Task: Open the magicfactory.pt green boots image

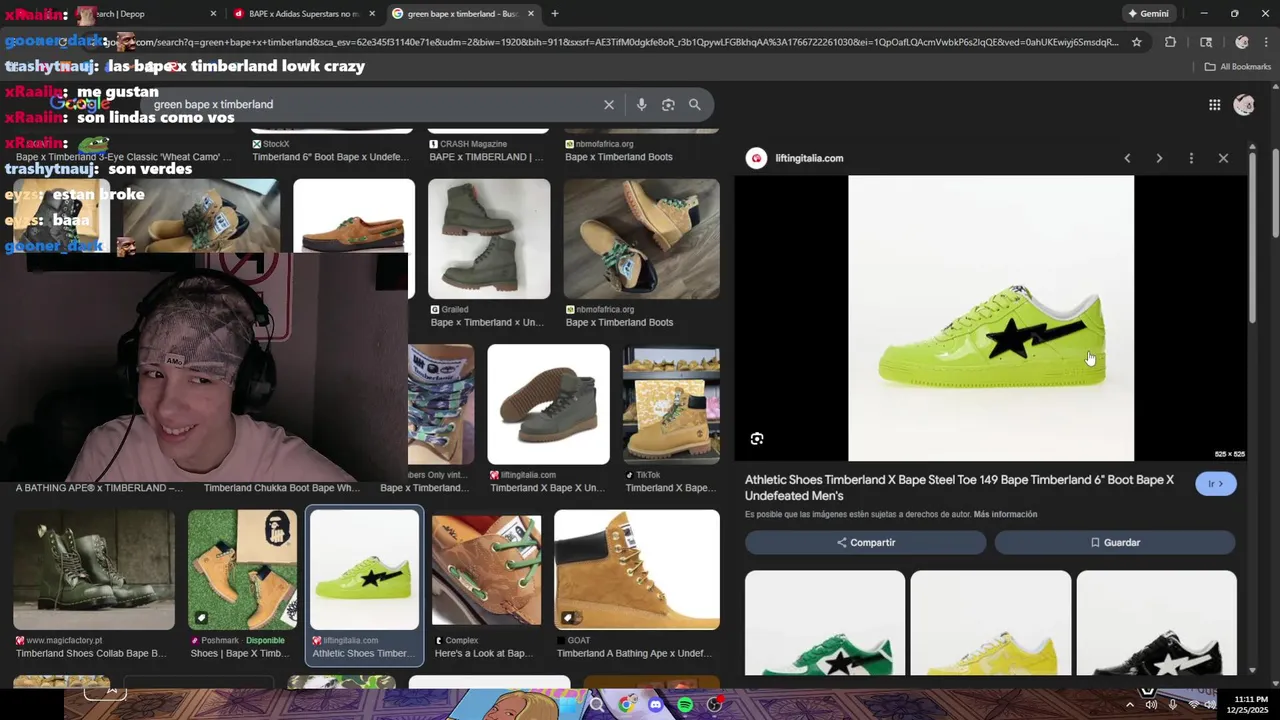Action: (x=94, y=570)
